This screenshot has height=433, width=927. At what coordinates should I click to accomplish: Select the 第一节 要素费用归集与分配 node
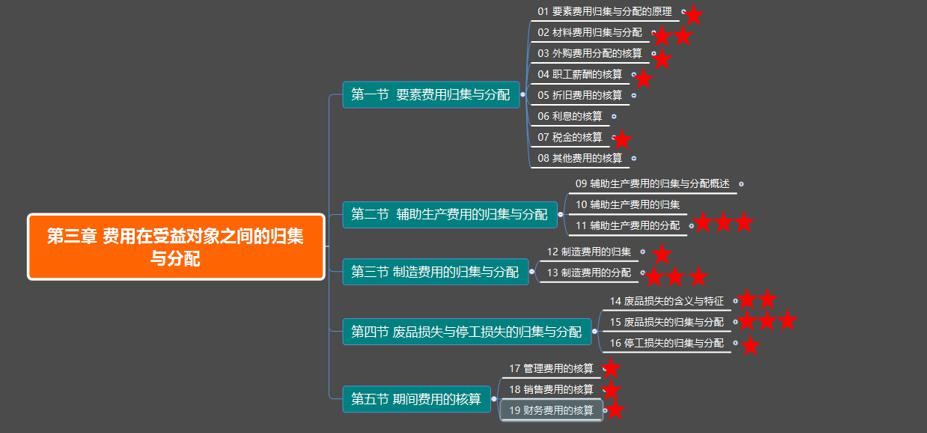[430, 95]
